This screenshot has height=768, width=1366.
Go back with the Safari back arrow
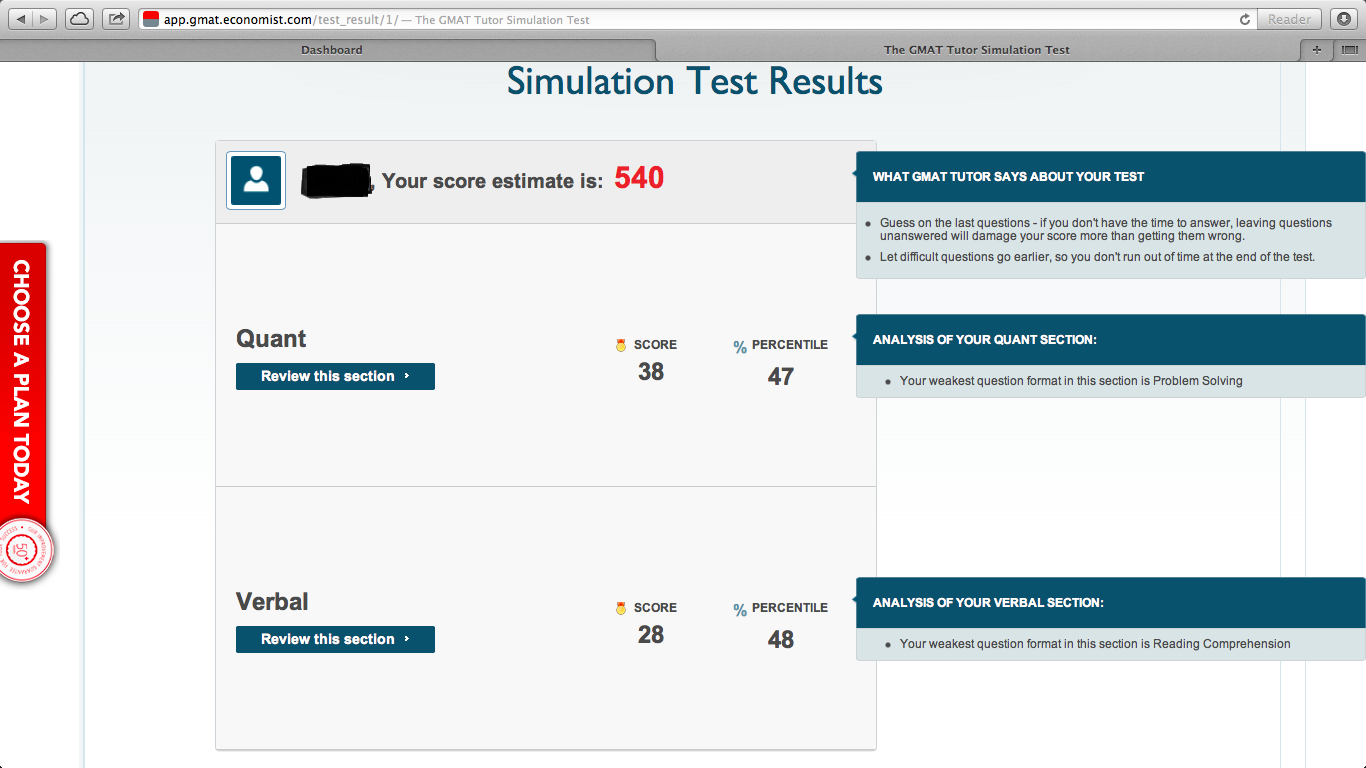pos(21,19)
